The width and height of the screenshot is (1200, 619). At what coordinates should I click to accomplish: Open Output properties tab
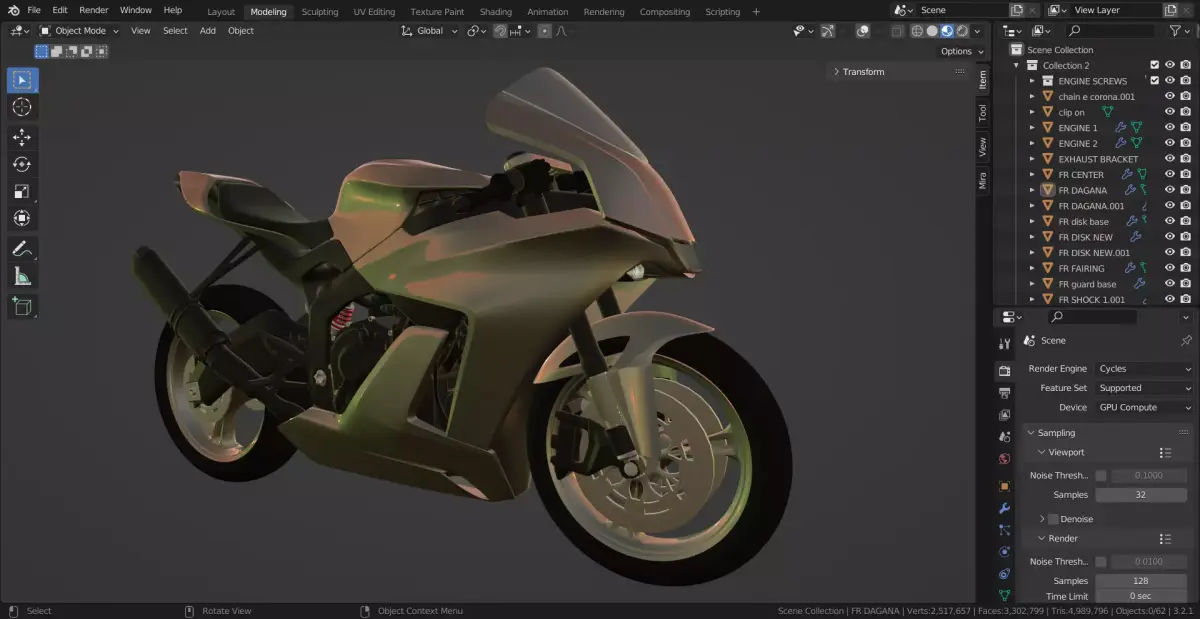point(1004,393)
